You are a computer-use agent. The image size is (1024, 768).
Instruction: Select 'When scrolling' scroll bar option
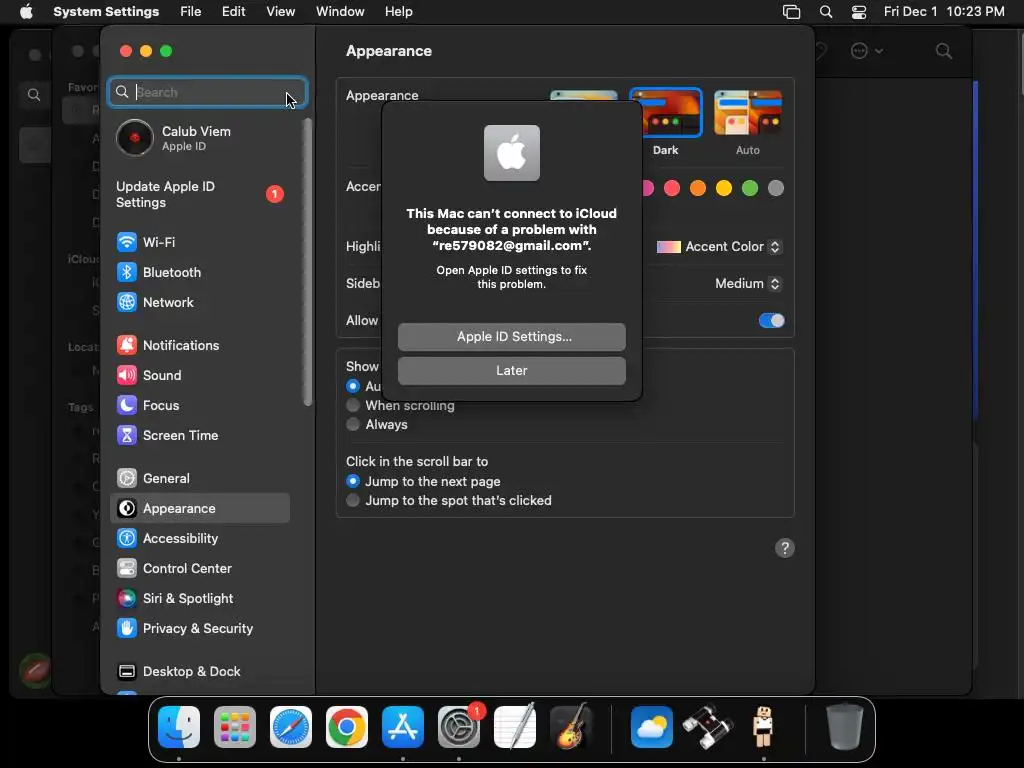(x=353, y=406)
